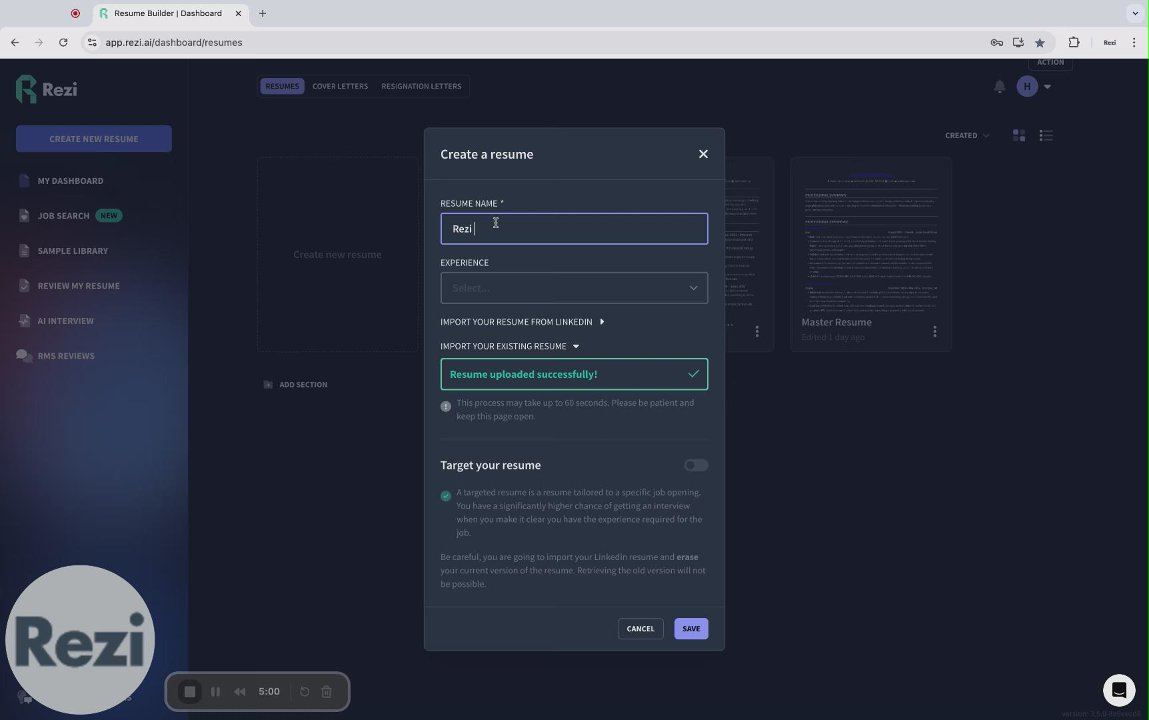Click the AI Interview sidebar icon
Image resolution: width=1149 pixels, height=720 pixels.
pos(24,321)
